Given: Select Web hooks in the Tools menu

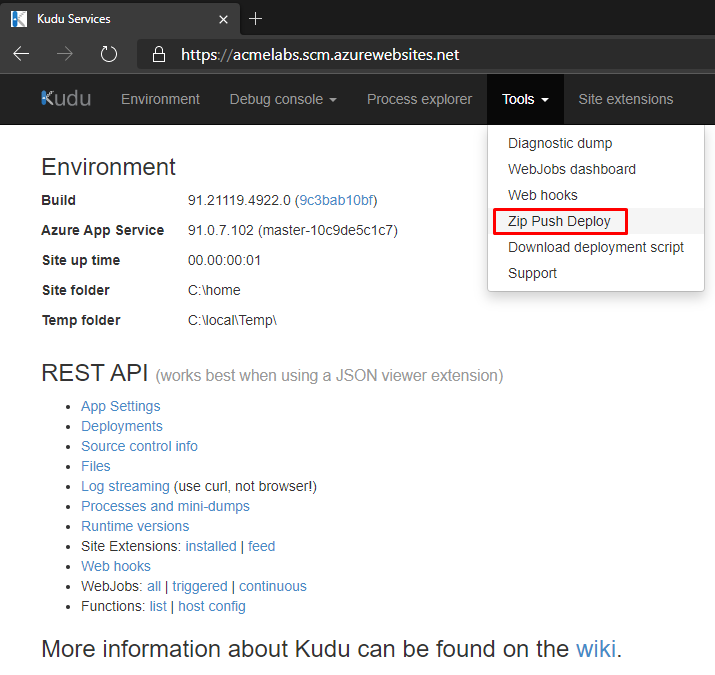Looking at the screenshot, I should pos(543,195).
